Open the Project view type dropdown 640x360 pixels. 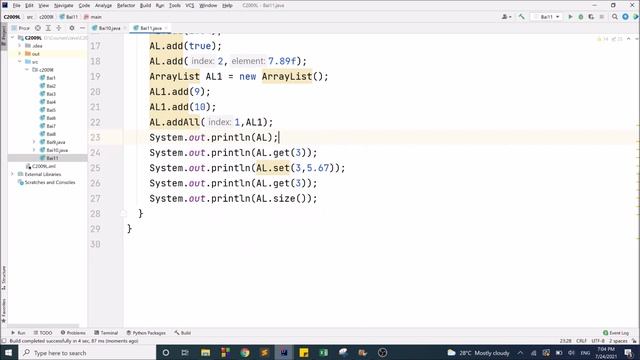(x=20, y=28)
